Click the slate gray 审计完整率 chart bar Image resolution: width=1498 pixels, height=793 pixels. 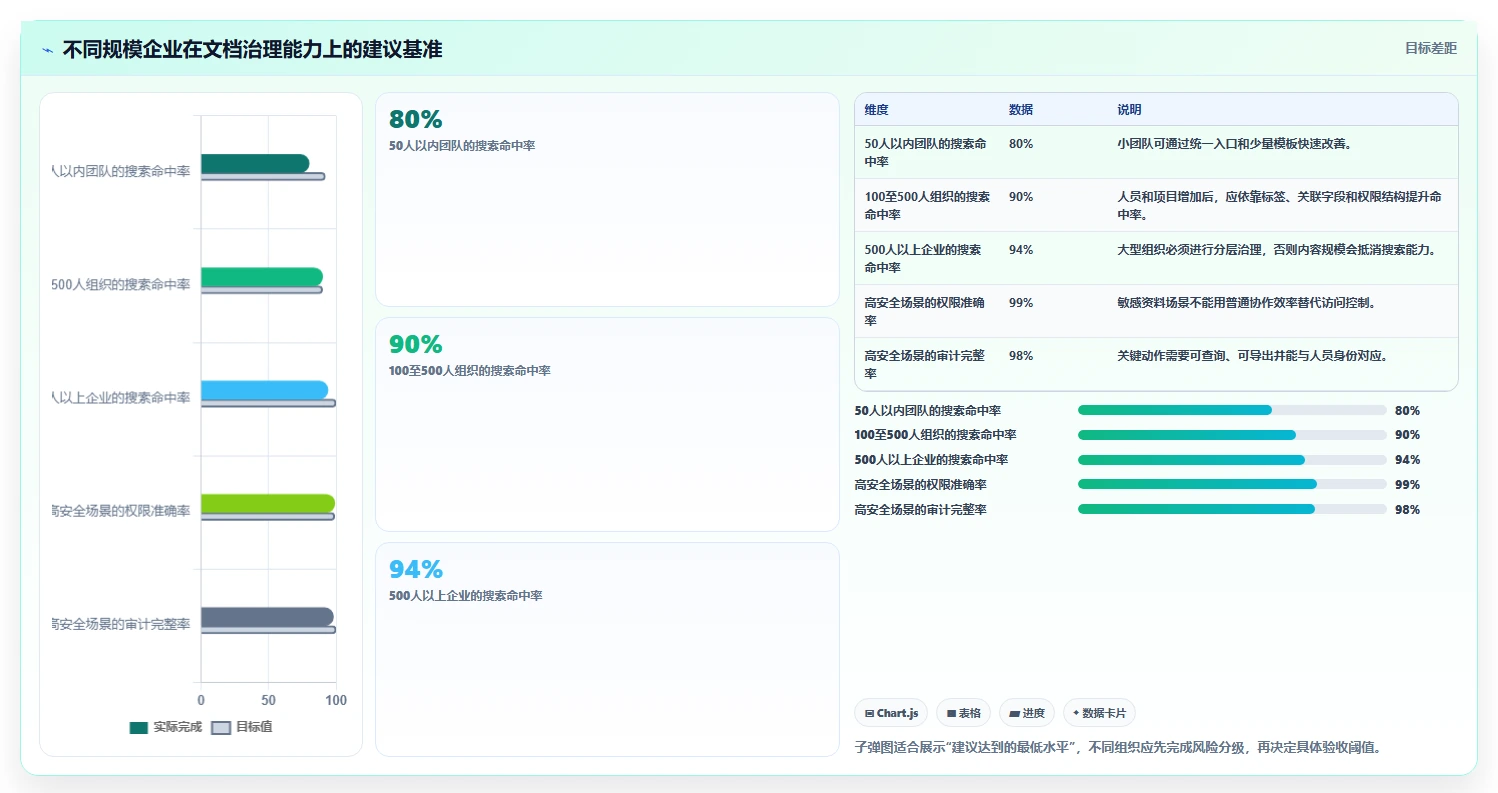(267, 617)
